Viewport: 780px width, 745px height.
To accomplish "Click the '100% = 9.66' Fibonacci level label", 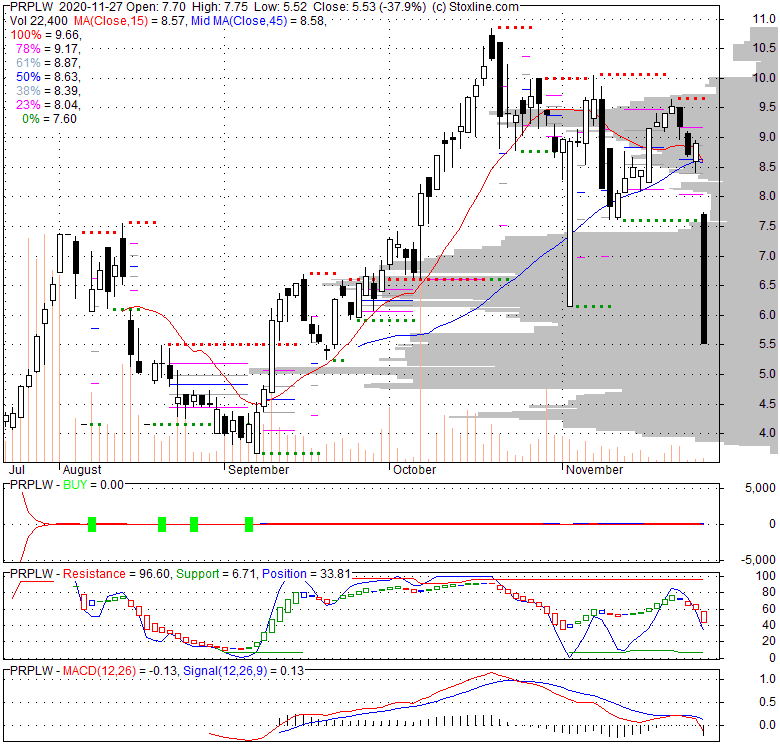I will [x=45, y=35].
